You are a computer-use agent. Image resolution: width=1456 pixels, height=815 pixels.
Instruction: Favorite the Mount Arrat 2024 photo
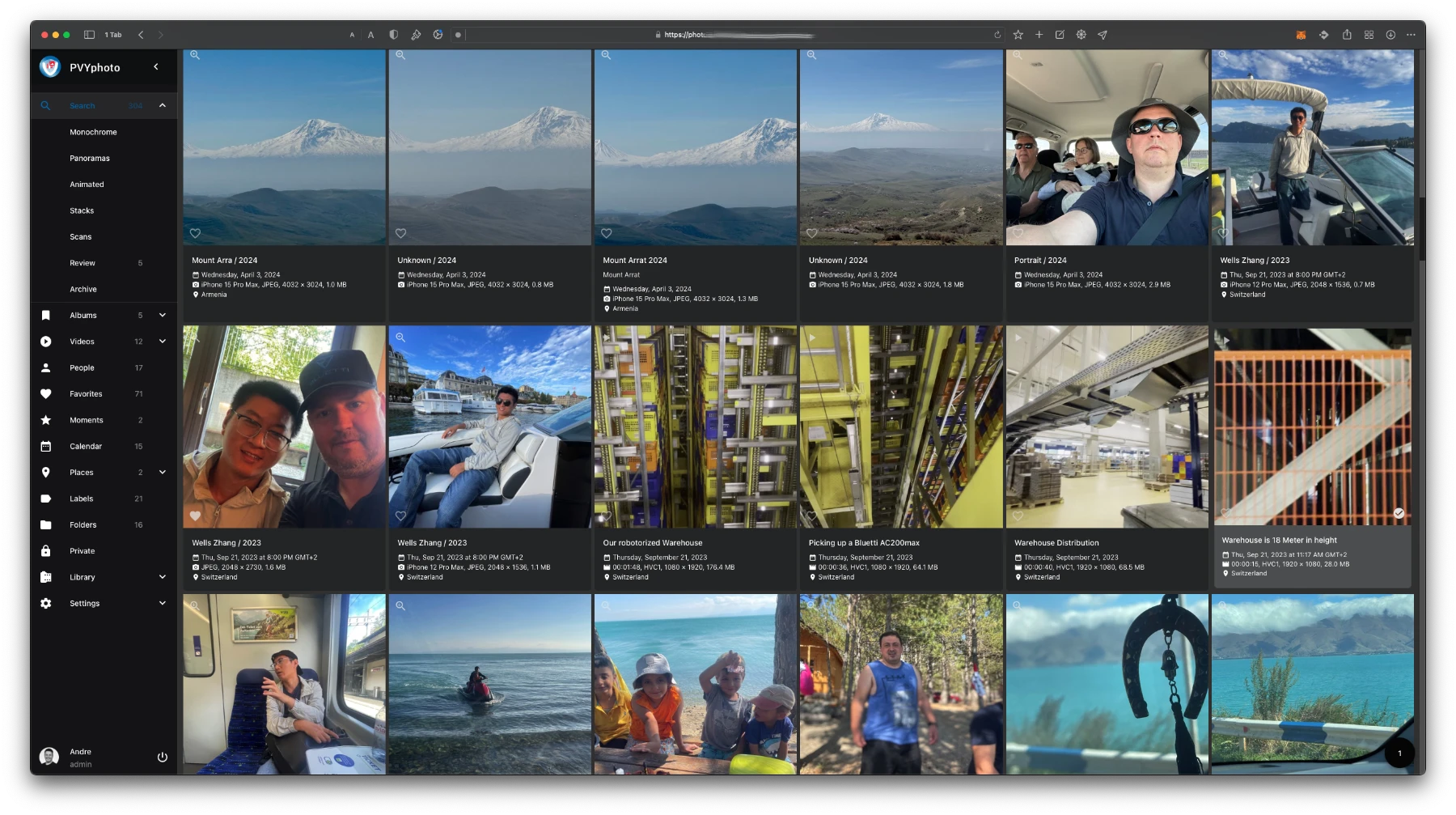coord(606,233)
